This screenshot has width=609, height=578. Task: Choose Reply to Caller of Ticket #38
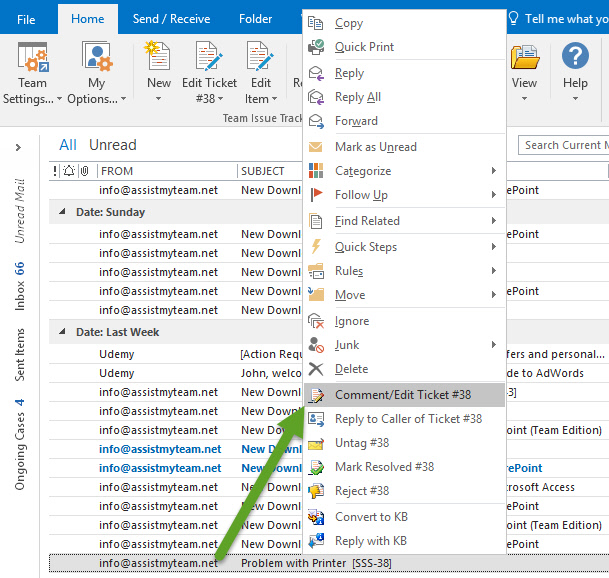(408, 419)
